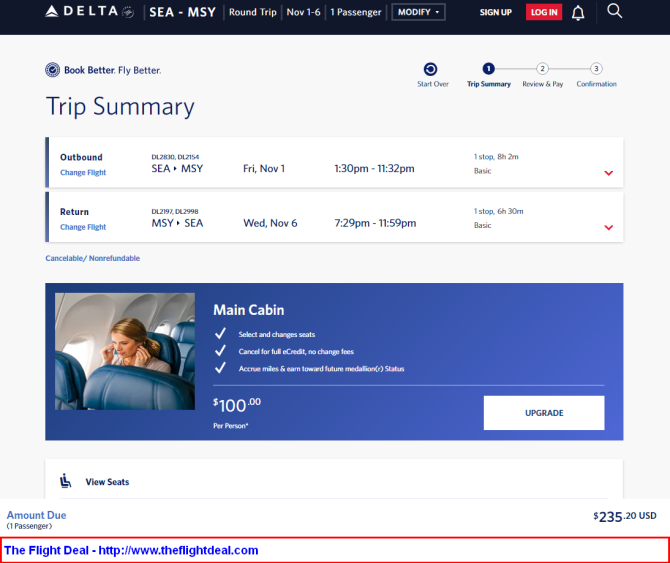The height and width of the screenshot is (563, 670).
Task: Click the LOG IN button
Action: (544, 12)
